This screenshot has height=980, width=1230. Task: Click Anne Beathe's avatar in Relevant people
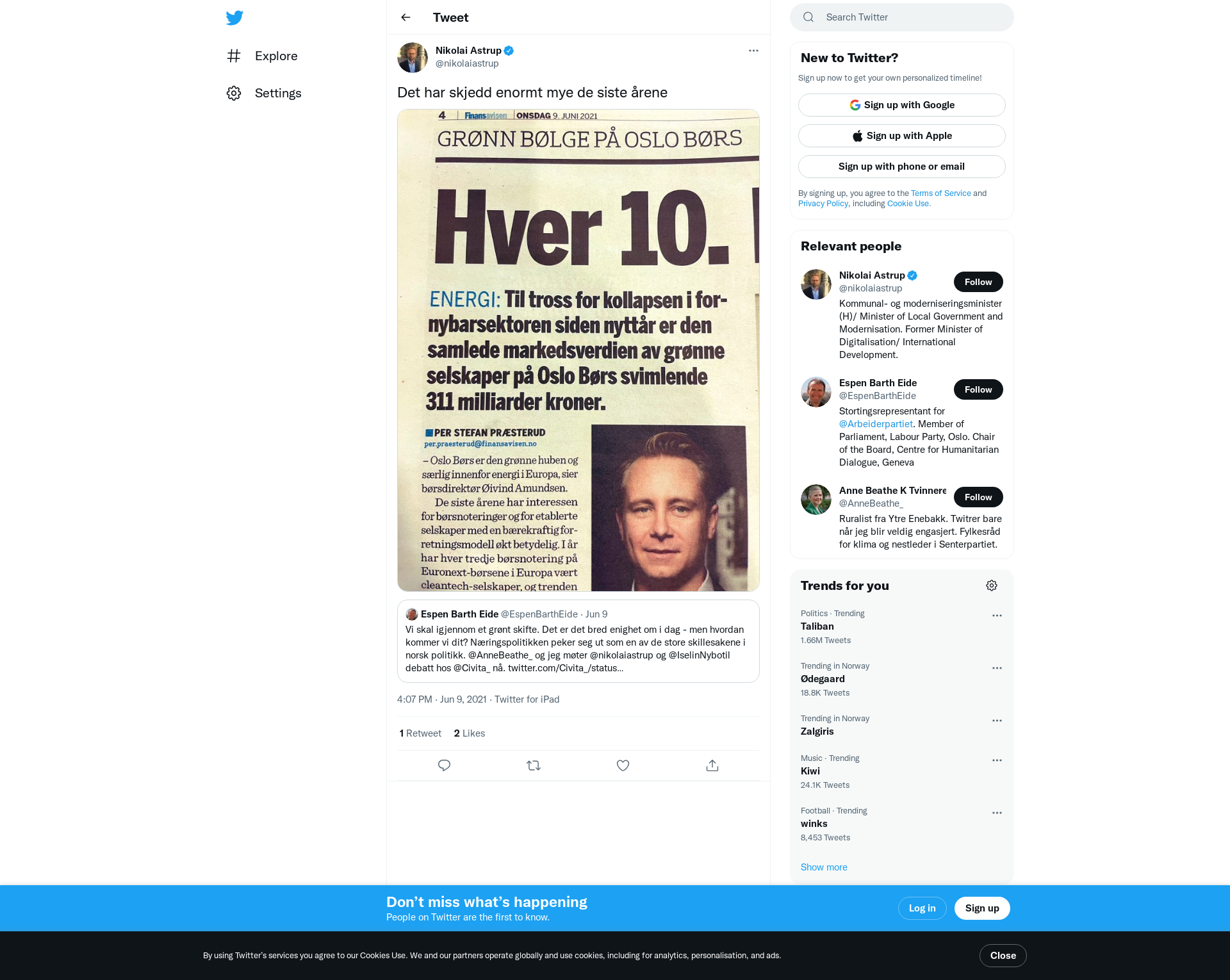[816, 500]
